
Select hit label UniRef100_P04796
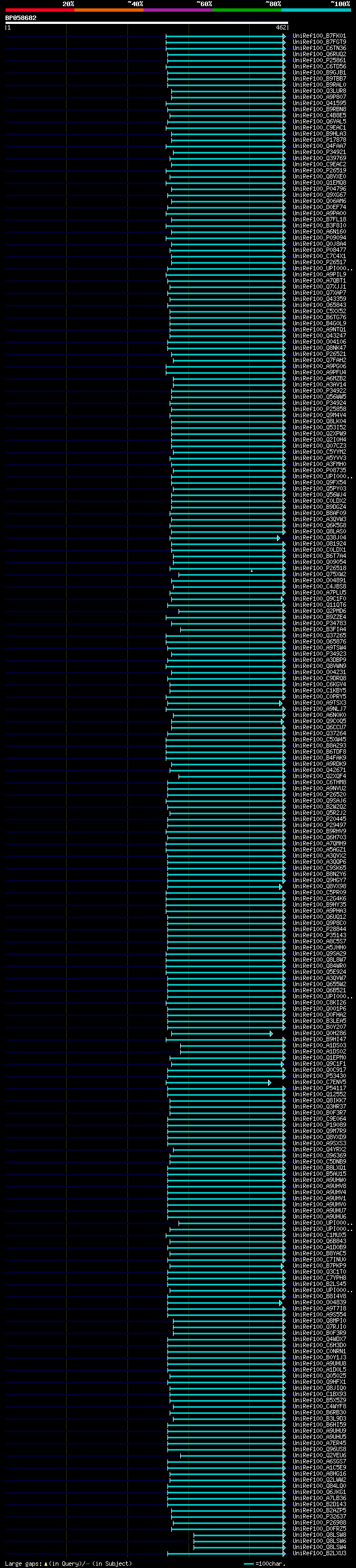coord(319,189)
